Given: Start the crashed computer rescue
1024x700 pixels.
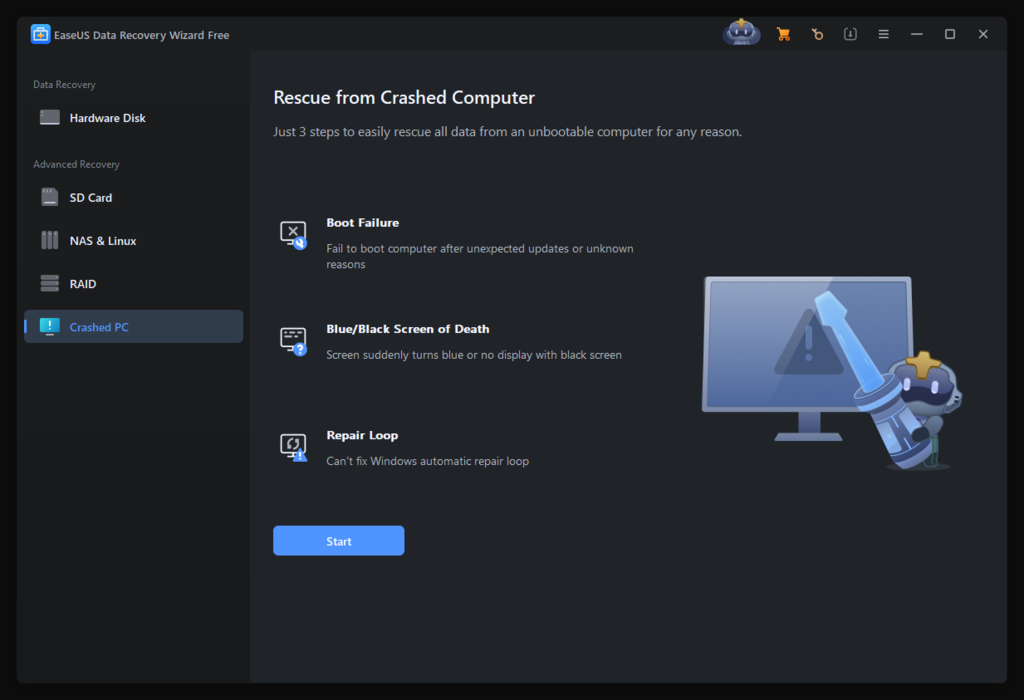Looking at the screenshot, I should tap(338, 541).
